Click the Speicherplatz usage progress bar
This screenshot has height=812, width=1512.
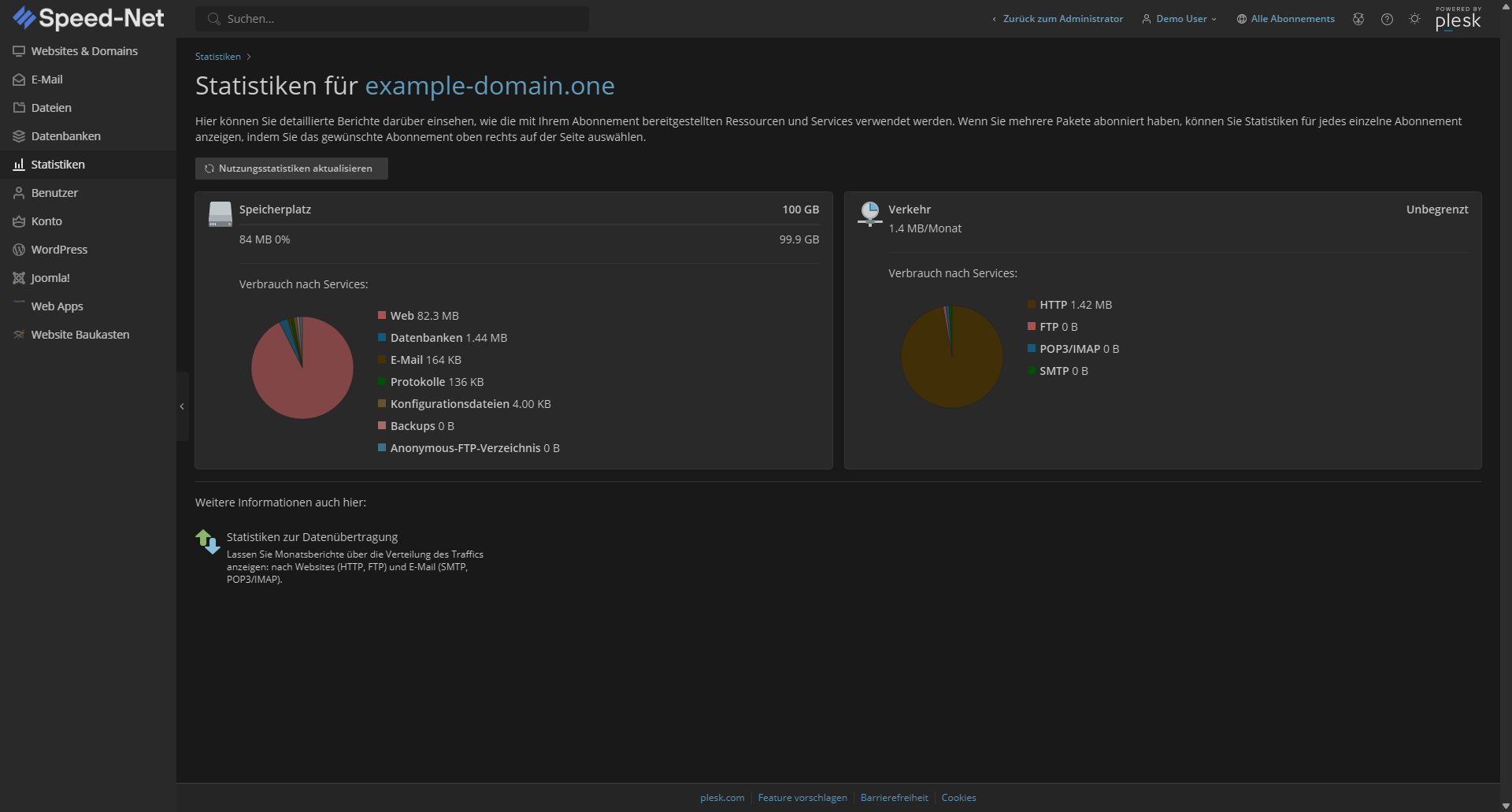coord(529,224)
